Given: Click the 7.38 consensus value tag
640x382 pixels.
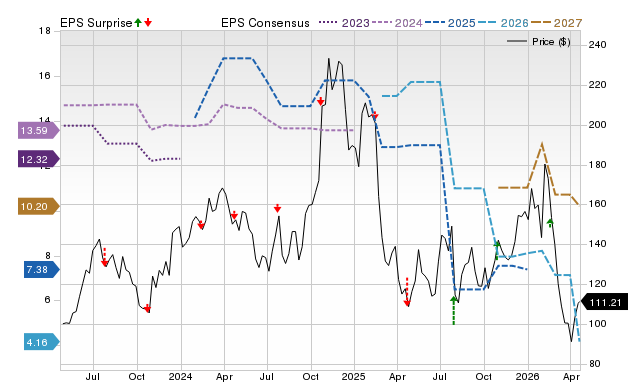Looking at the screenshot, I should tap(41, 270).
